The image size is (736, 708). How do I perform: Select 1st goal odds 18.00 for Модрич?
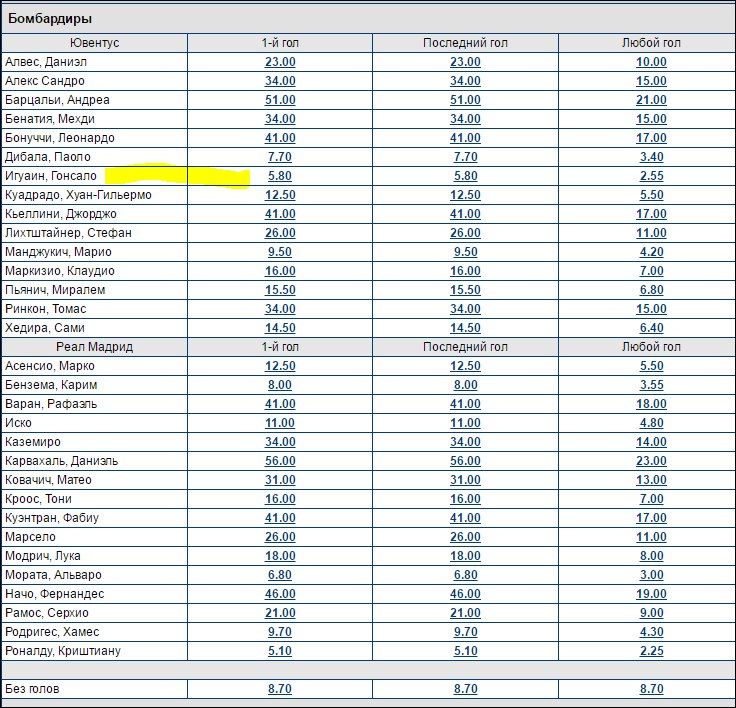click(x=280, y=556)
